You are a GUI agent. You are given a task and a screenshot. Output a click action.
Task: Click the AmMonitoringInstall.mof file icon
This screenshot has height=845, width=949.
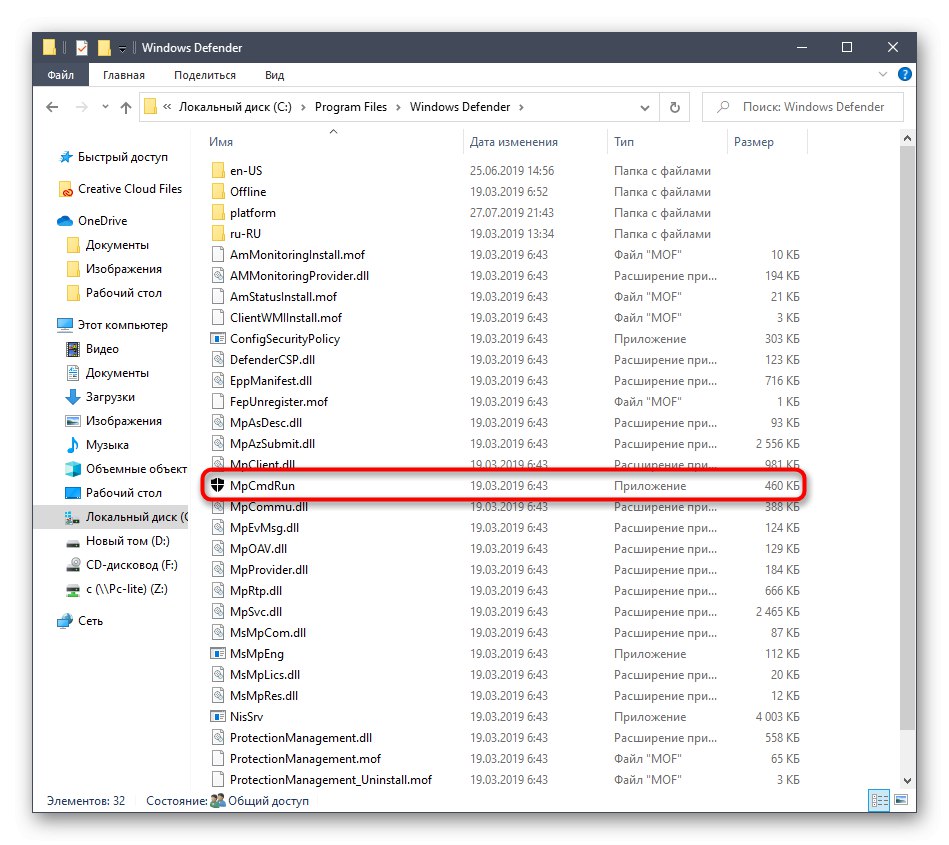[x=218, y=255]
